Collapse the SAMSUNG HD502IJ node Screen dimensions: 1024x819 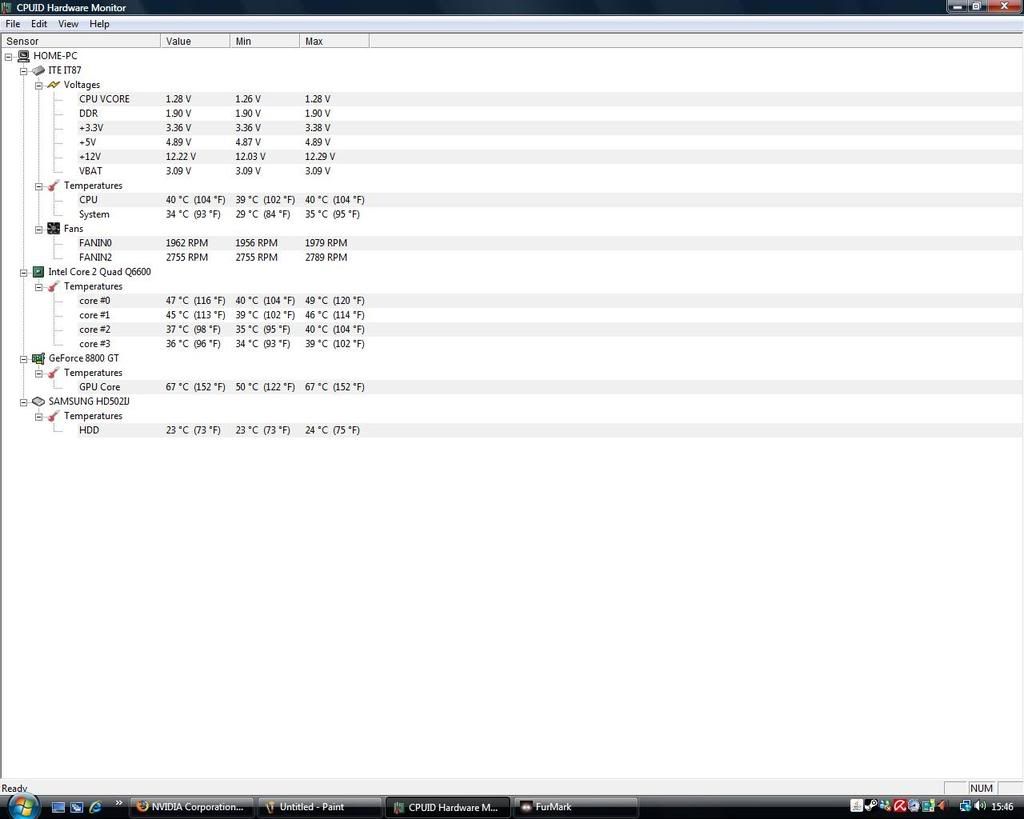tap(24, 402)
